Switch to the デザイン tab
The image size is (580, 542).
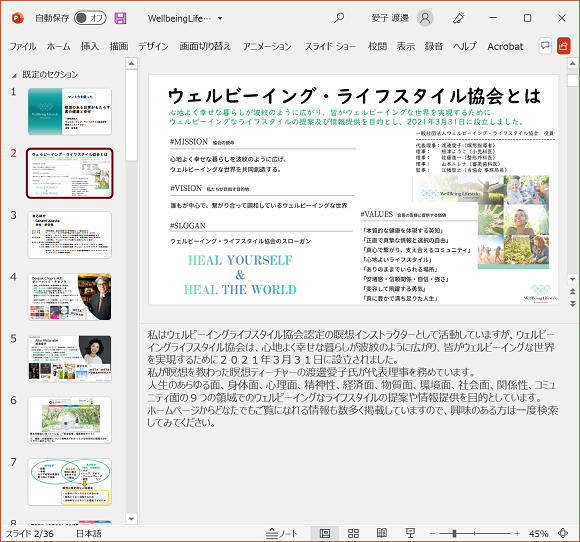(154, 46)
